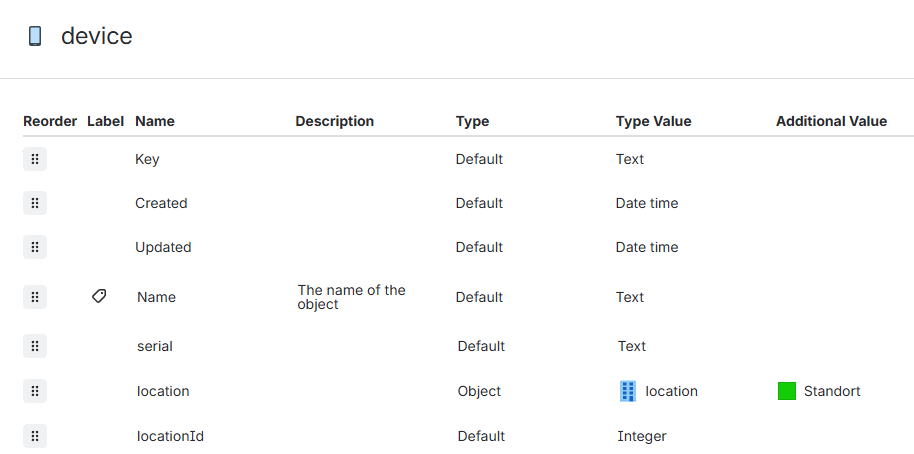Click Object type in location row

[479, 391]
